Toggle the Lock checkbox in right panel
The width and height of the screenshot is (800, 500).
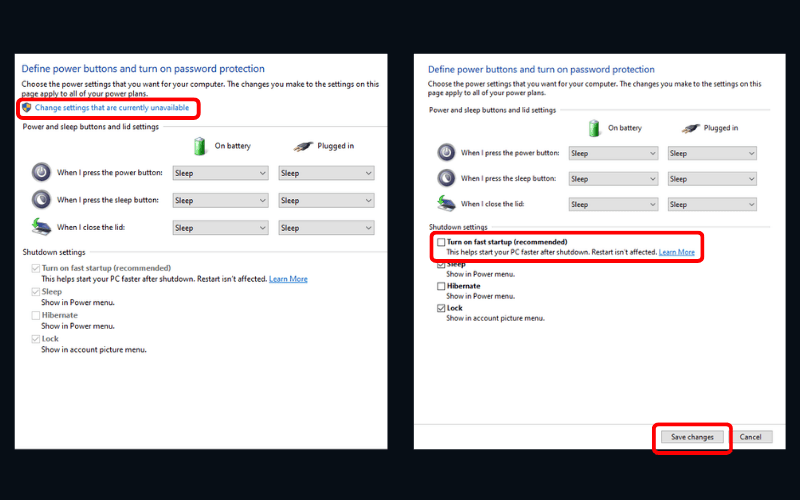point(441,309)
